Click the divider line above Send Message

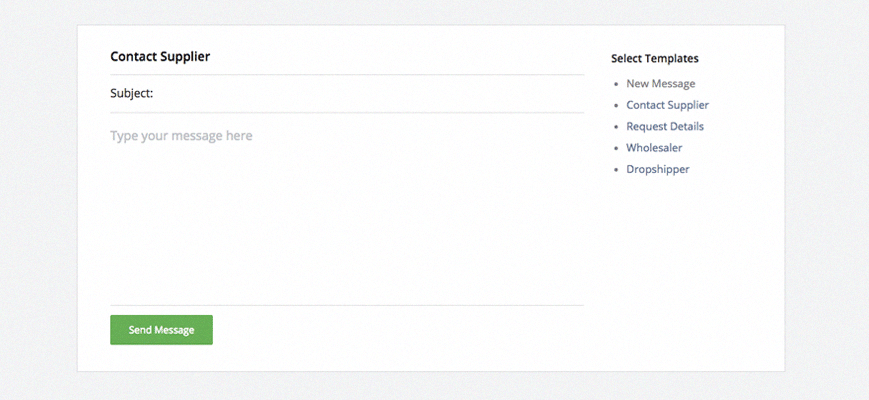coord(346,305)
